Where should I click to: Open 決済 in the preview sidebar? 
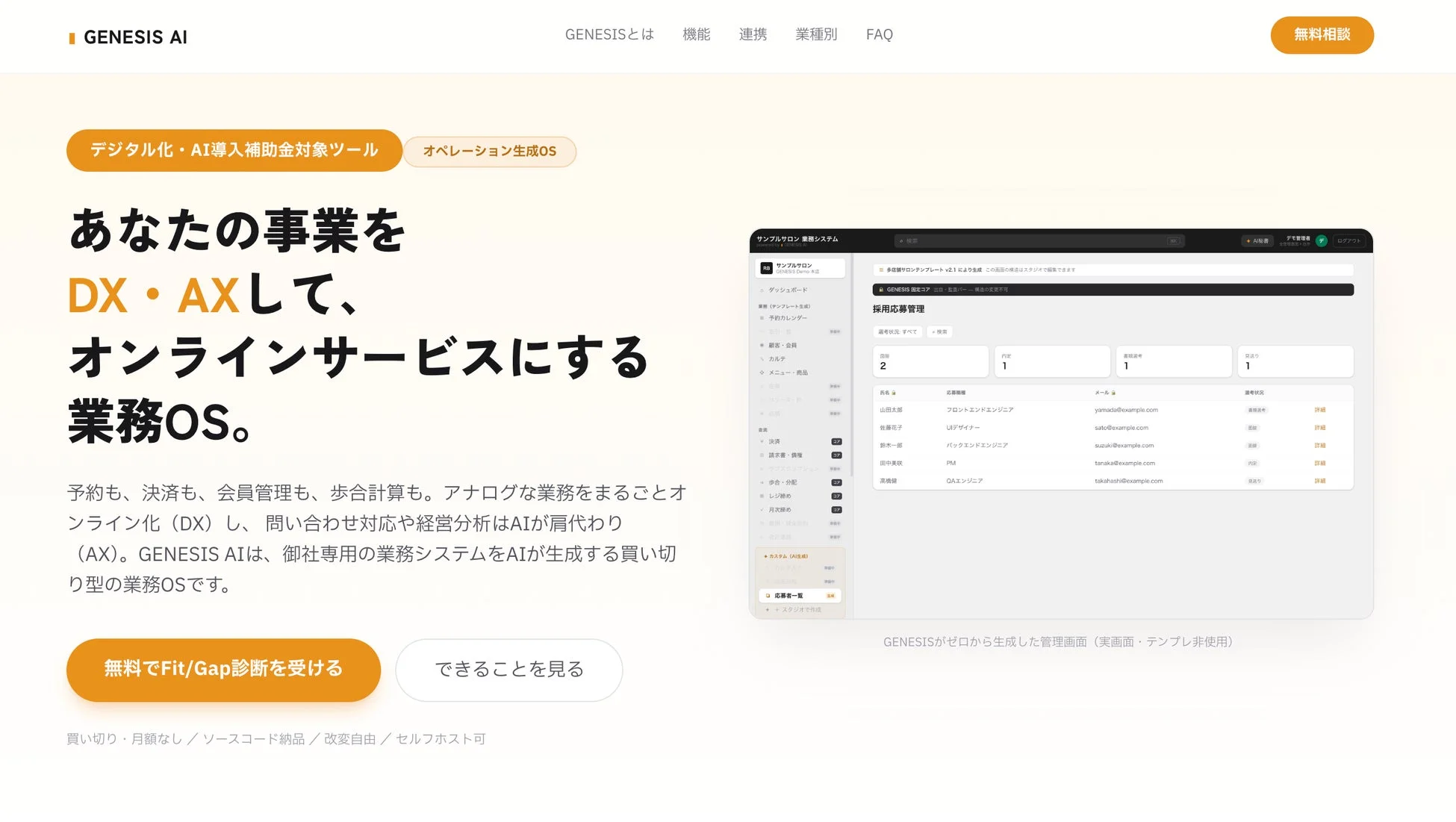click(x=800, y=442)
